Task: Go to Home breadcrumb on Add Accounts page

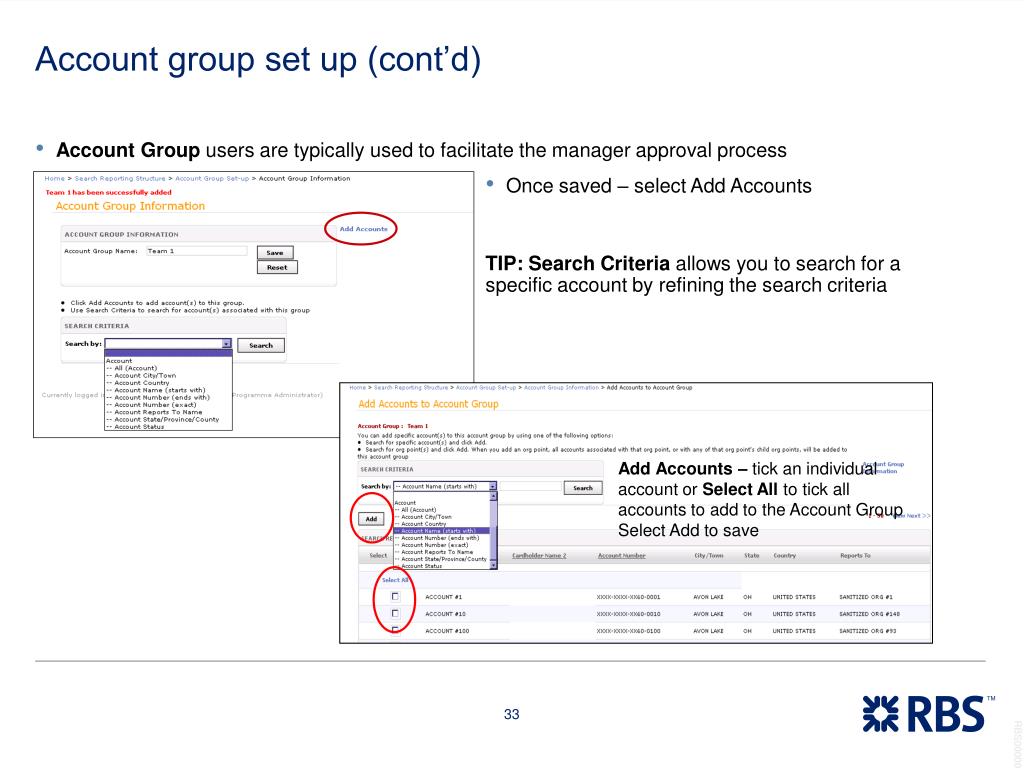Action: pyautogui.click(x=357, y=388)
